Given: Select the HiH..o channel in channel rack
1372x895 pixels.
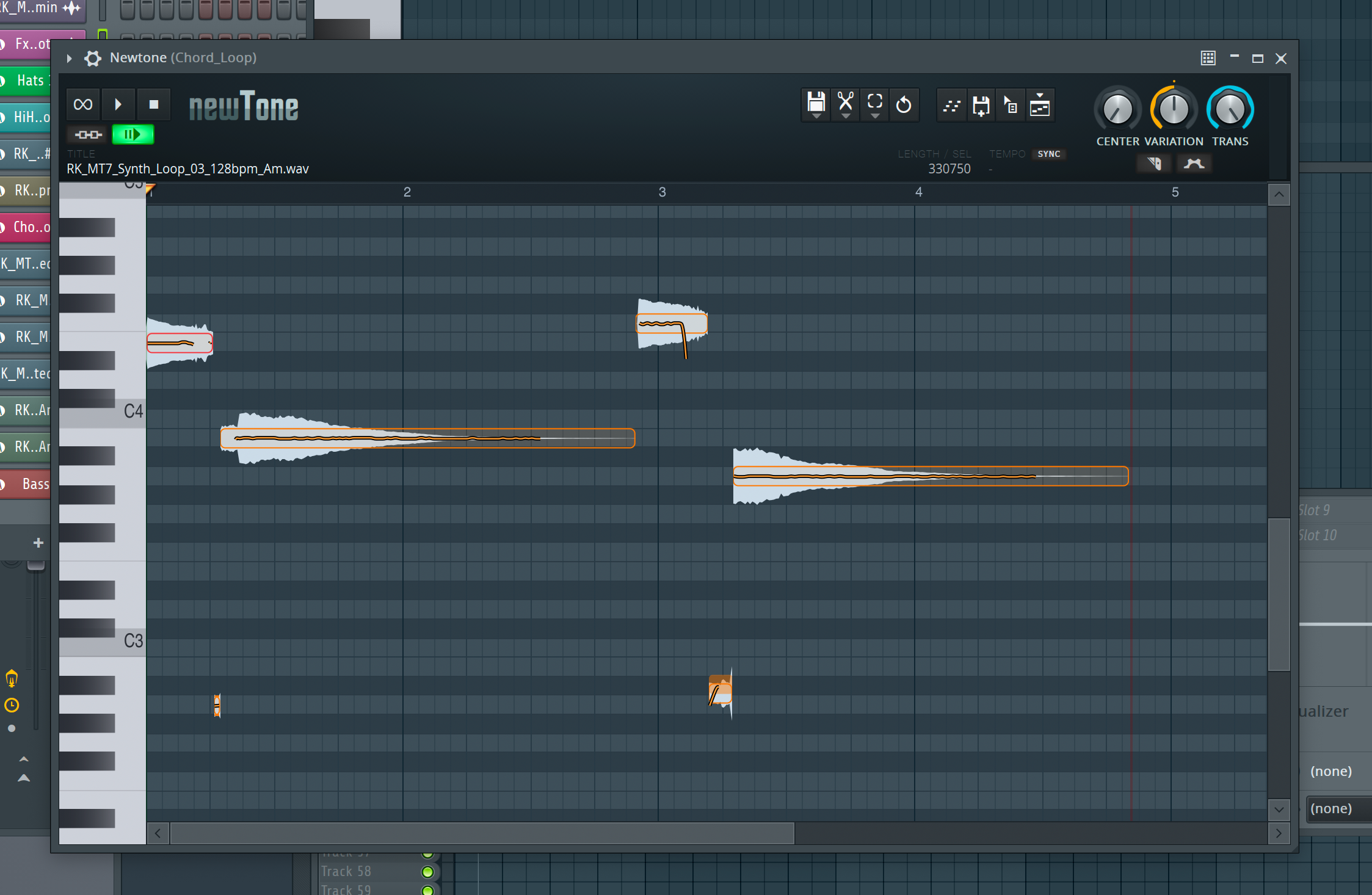Looking at the screenshot, I should [x=26, y=117].
